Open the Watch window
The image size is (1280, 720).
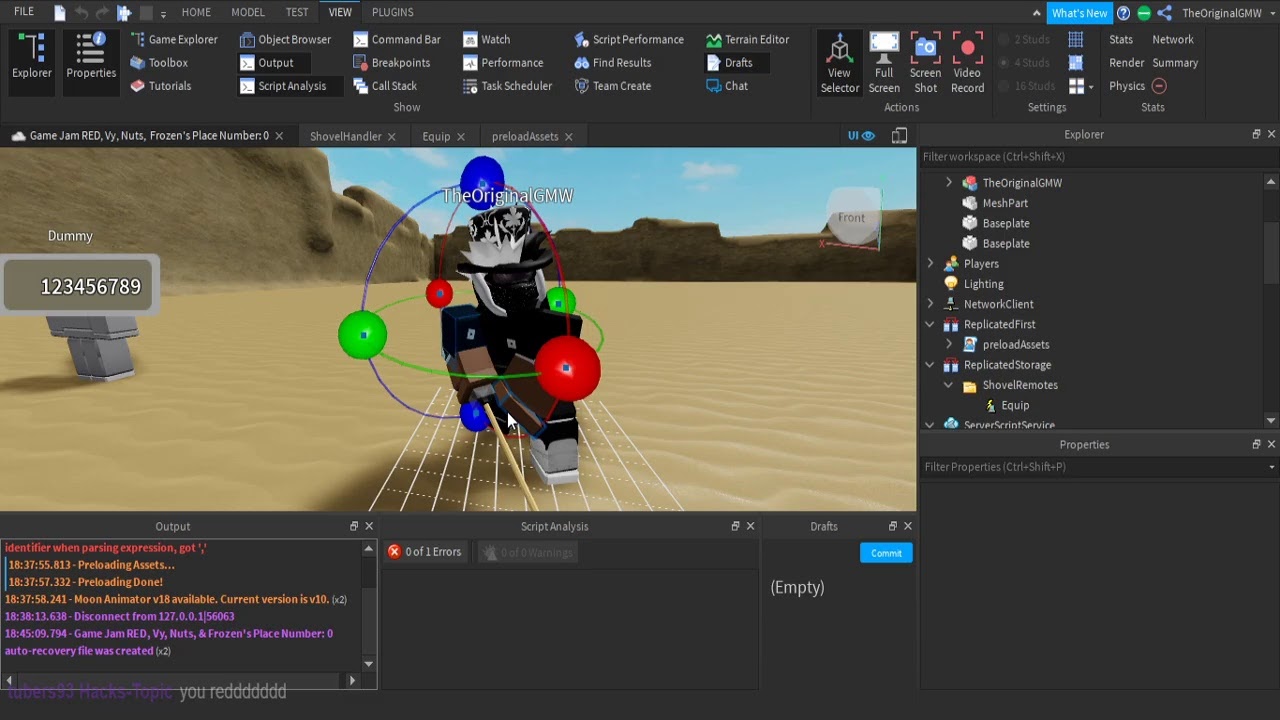point(486,40)
